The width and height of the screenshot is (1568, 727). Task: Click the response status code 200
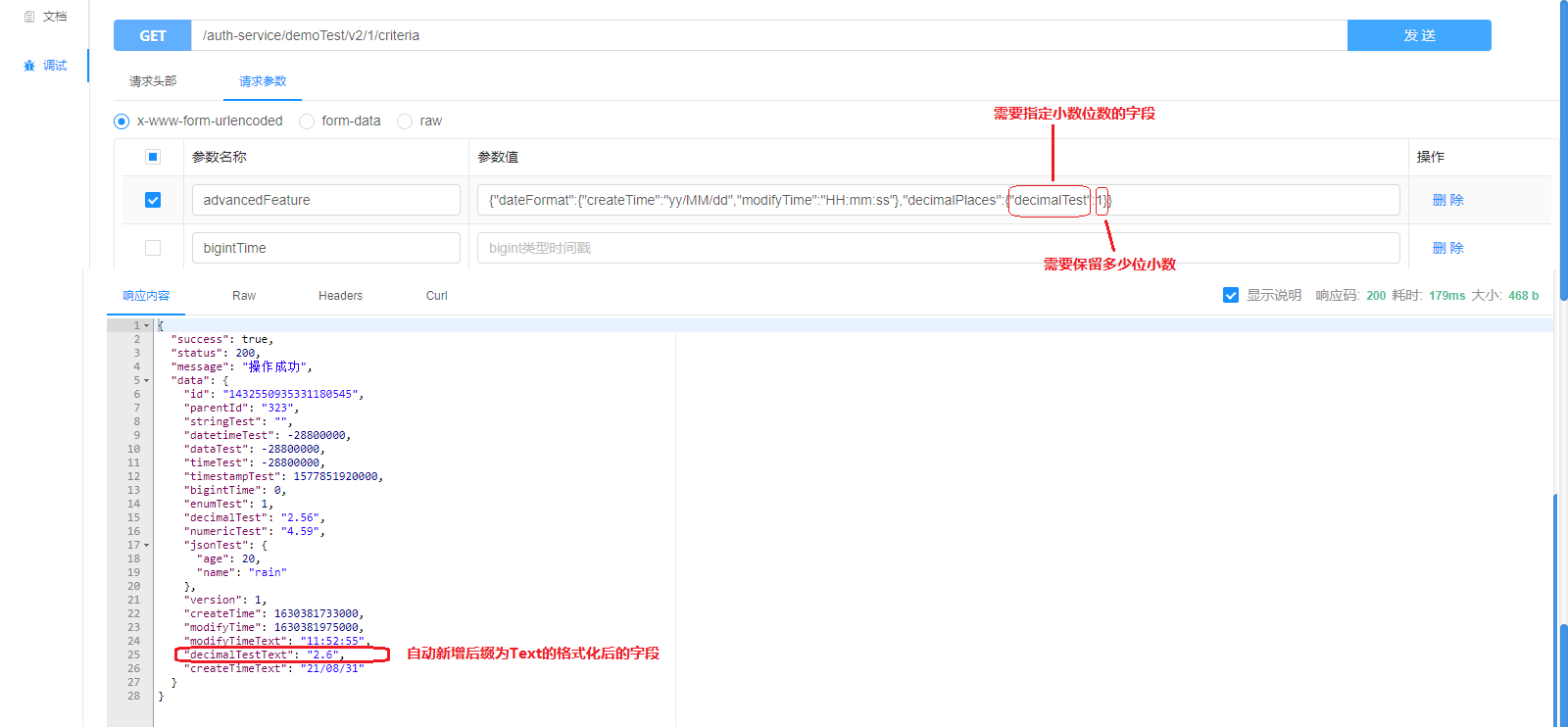click(1376, 295)
